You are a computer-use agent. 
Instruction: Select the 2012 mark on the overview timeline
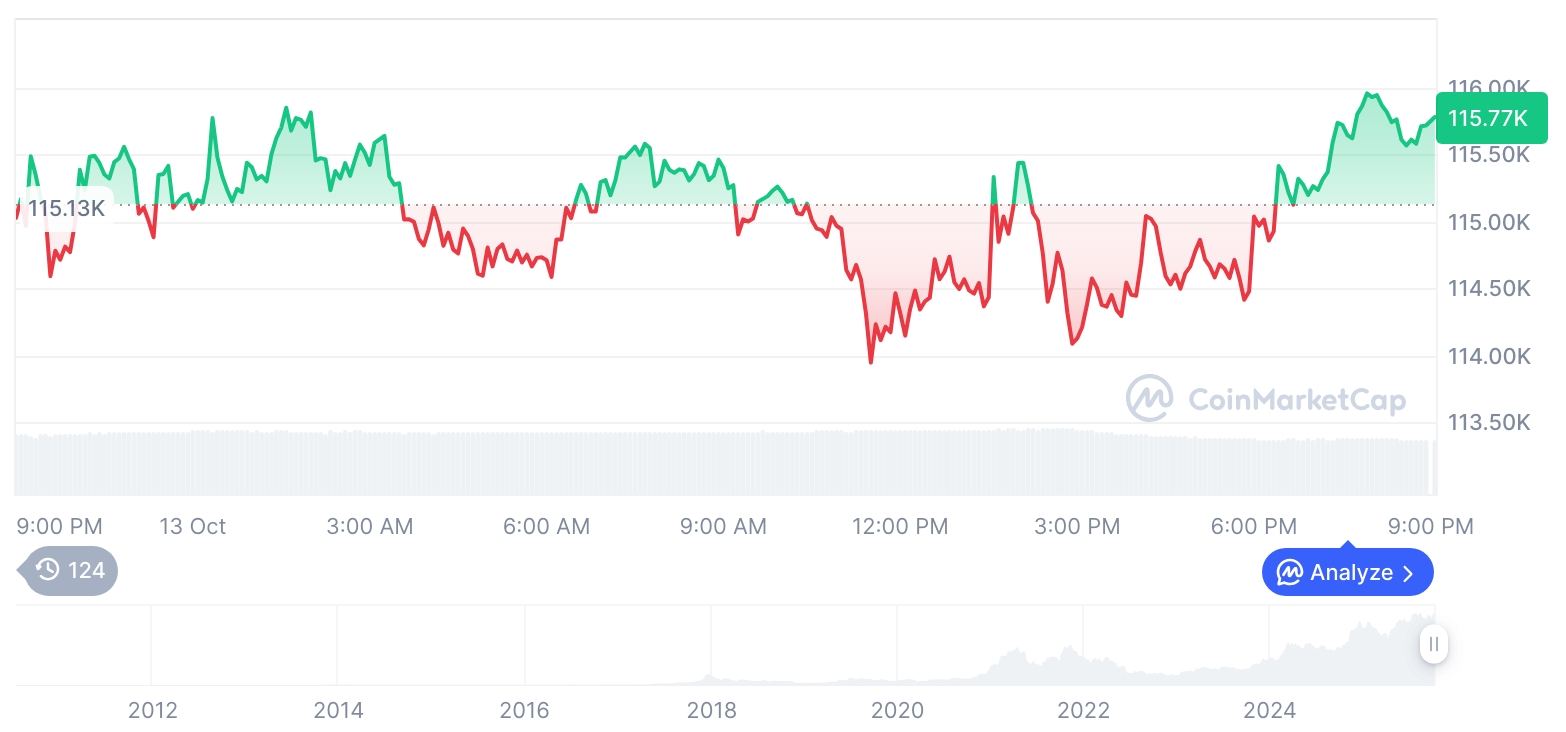[153, 710]
